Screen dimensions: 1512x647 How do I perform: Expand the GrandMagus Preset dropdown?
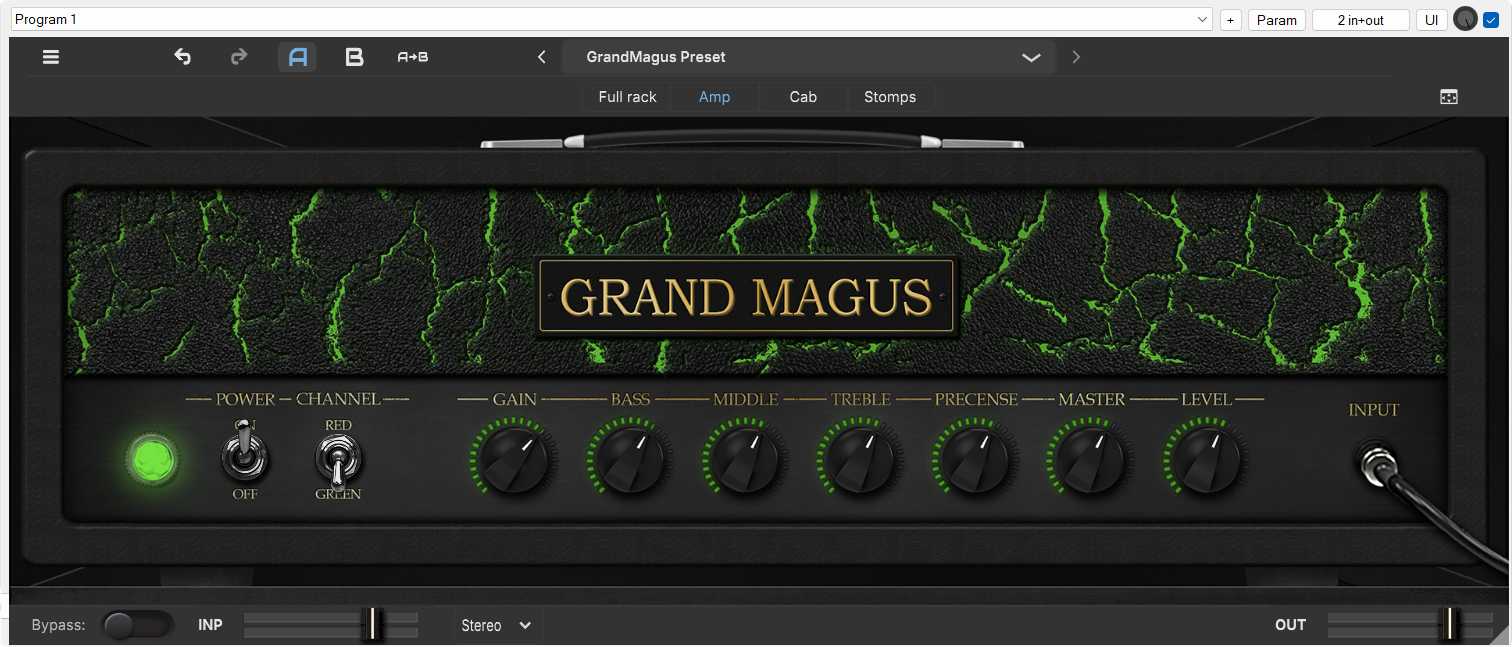[1031, 57]
